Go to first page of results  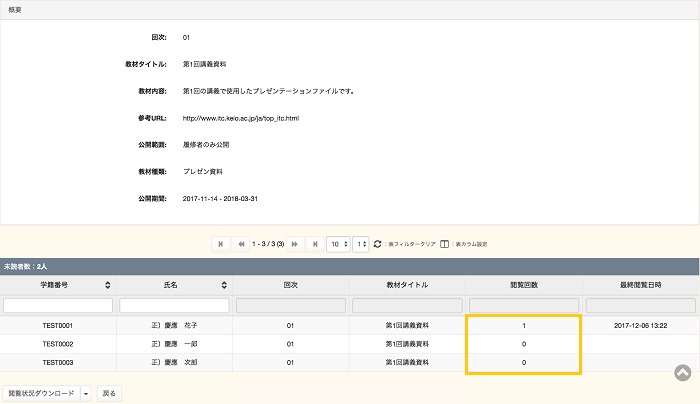coord(221,243)
